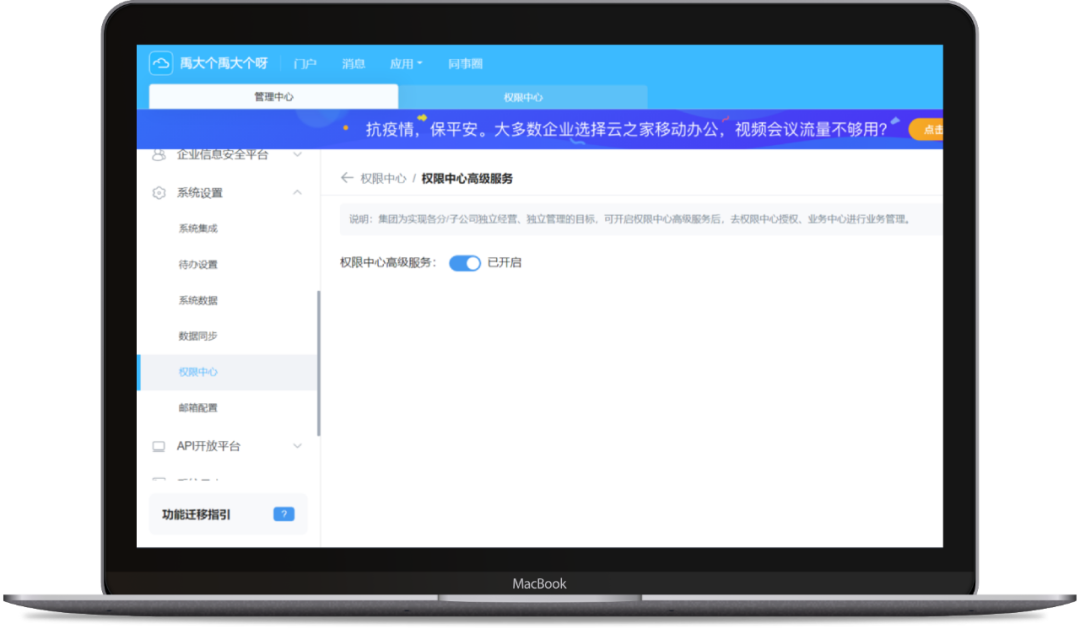Click the API开放平台 monitor icon

click(159, 446)
